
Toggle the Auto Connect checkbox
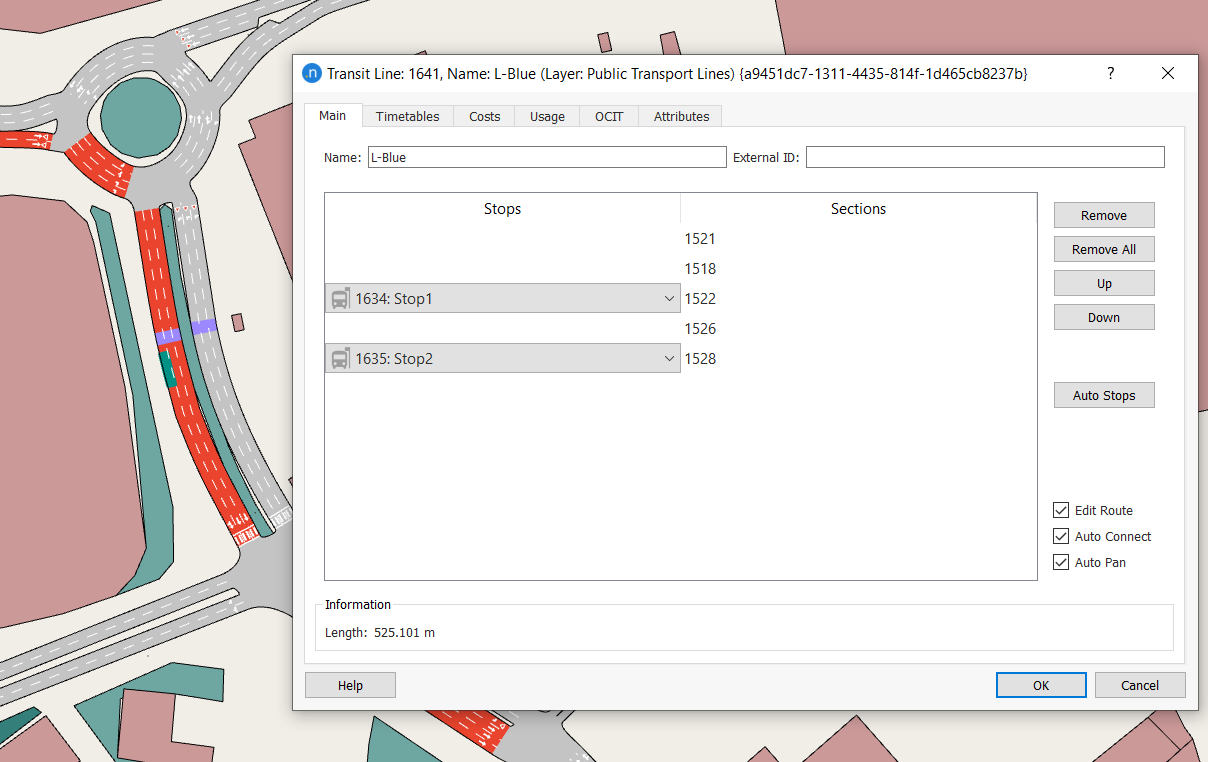(x=1060, y=536)
